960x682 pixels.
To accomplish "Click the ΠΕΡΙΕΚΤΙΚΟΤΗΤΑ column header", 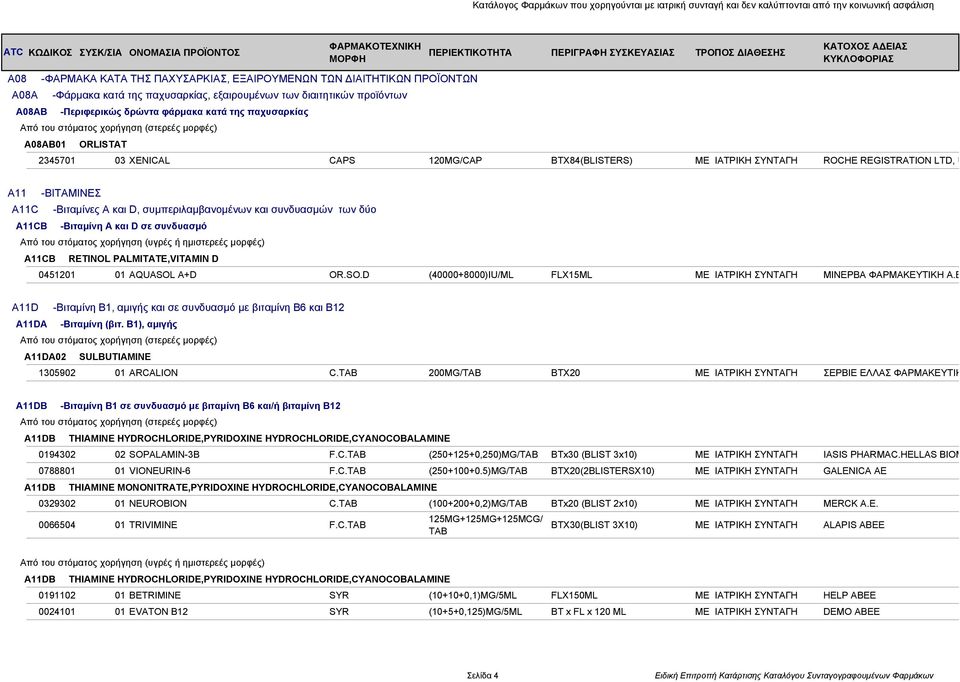I will pos(470,53).
